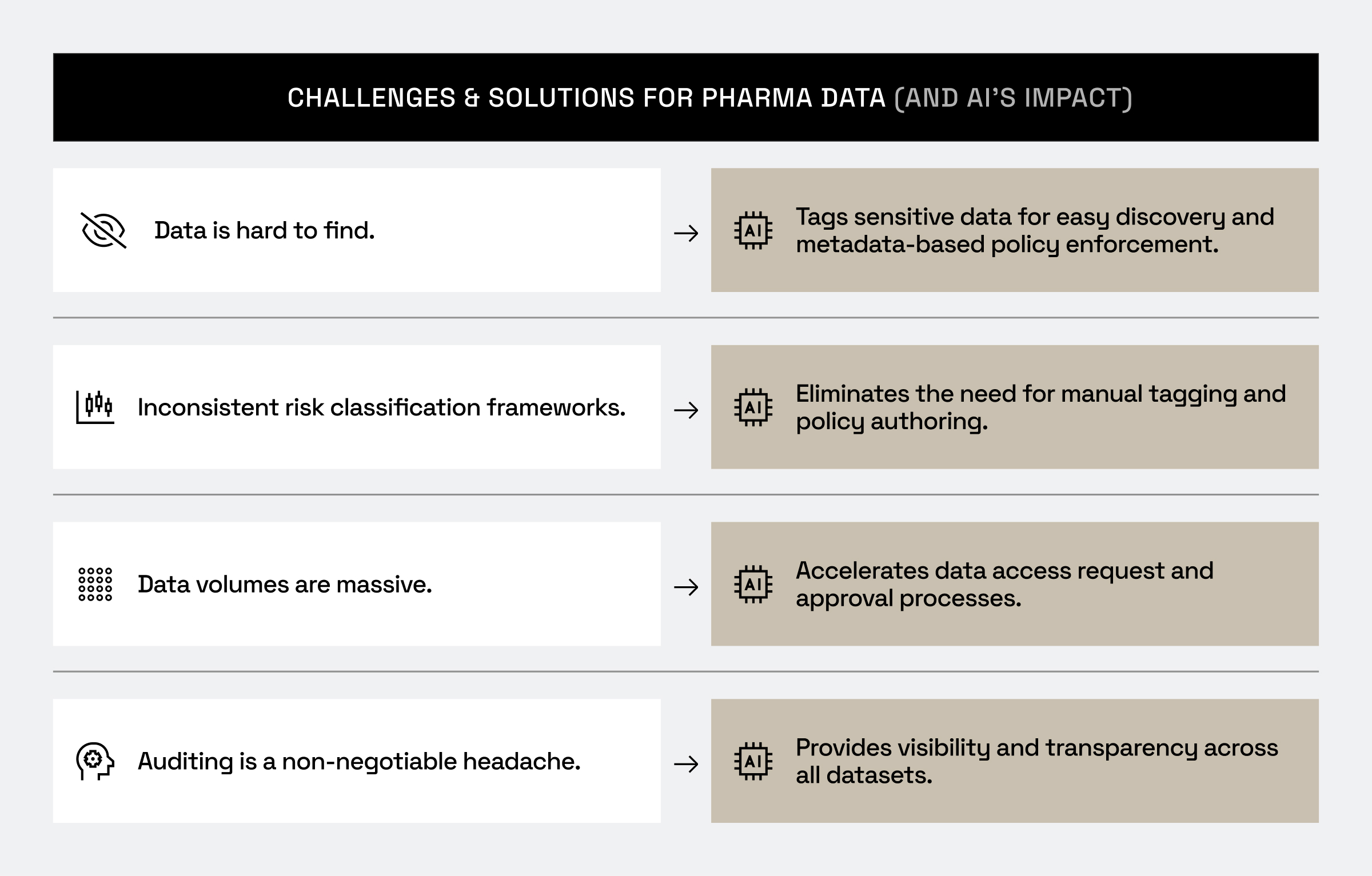Click the arrow after 'Data is hard to find'
The height and width of the screenshot is (876, 1372).
click(x=686, y=233)
